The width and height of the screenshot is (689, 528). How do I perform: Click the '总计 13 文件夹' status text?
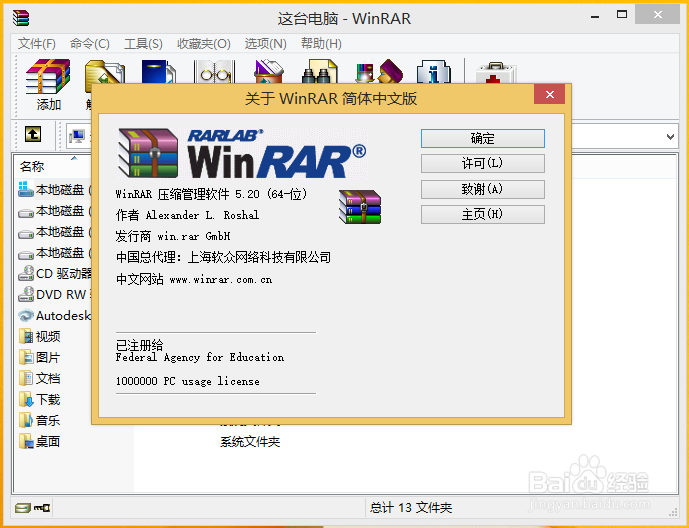coord(411,508)
